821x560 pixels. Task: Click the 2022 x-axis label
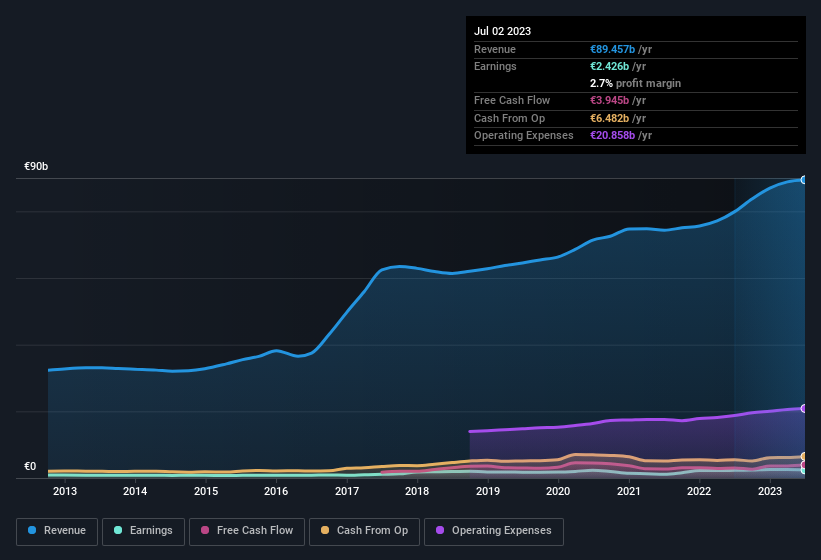click(x=699, y=491)
